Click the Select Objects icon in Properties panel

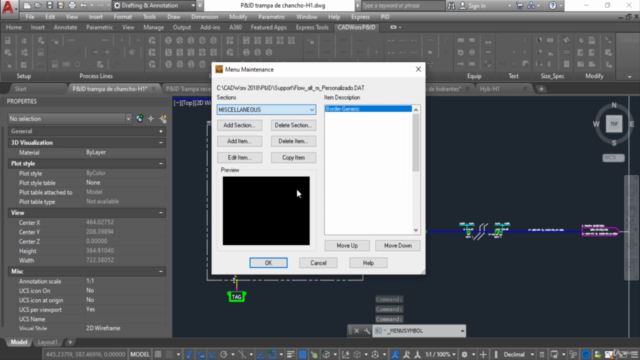151,119
